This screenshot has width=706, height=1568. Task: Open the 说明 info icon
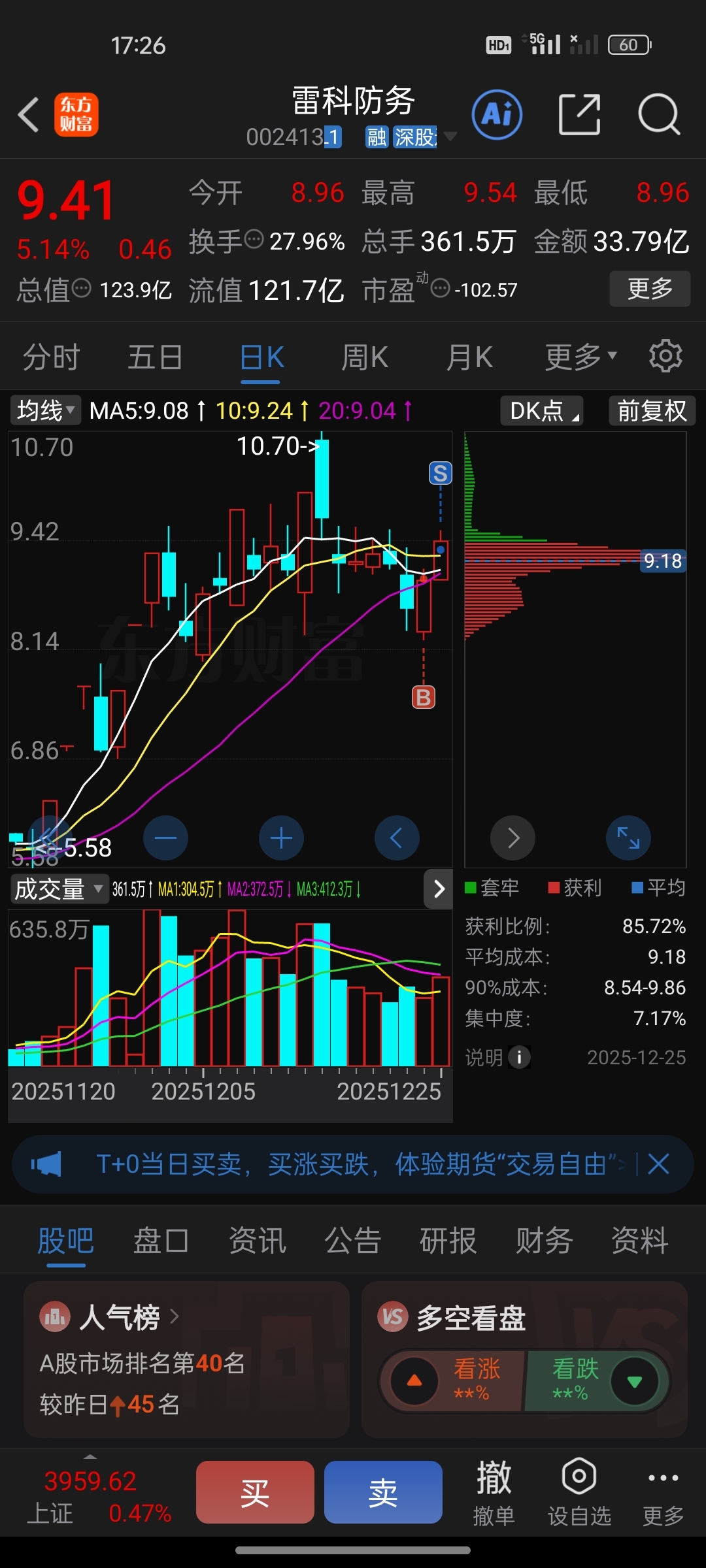(520, 1057)
